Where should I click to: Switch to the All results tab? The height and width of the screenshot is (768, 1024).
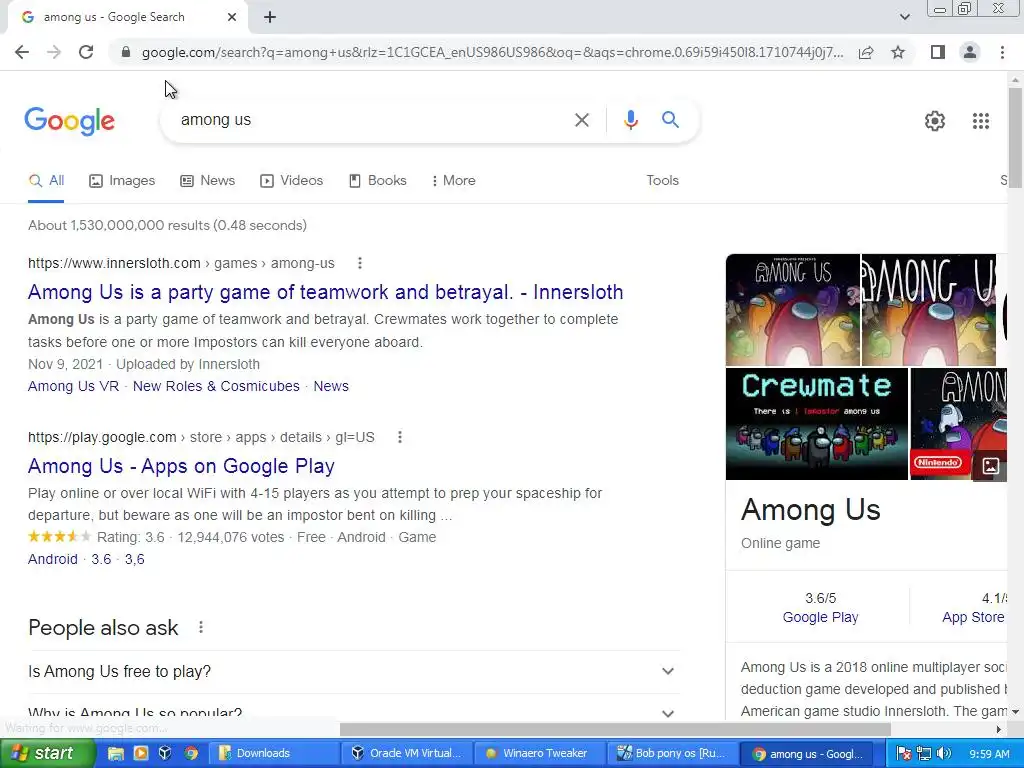click(46, 181)
